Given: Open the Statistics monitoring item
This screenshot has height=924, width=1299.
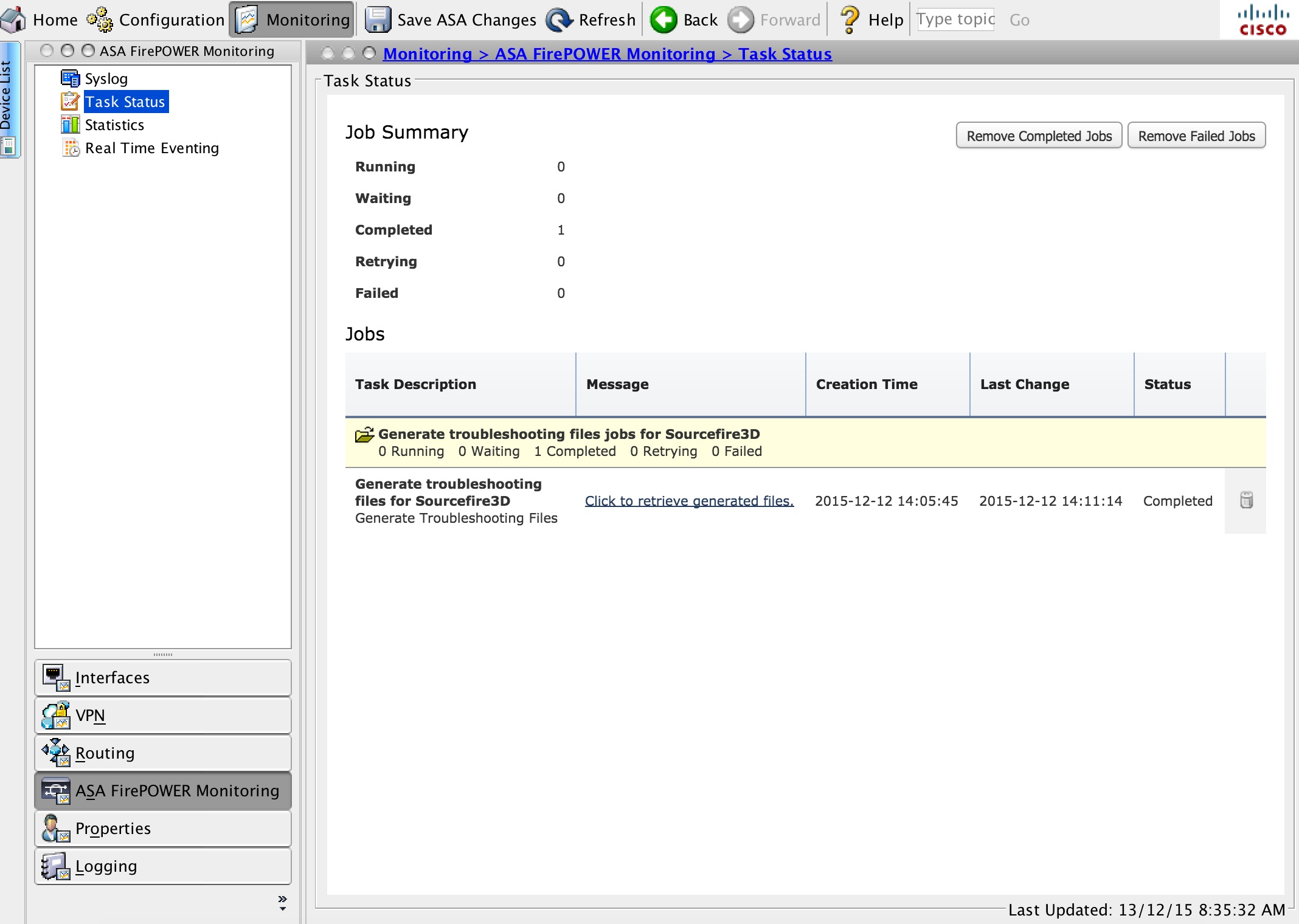Looking at the screenshot, I should pos(114,125).
